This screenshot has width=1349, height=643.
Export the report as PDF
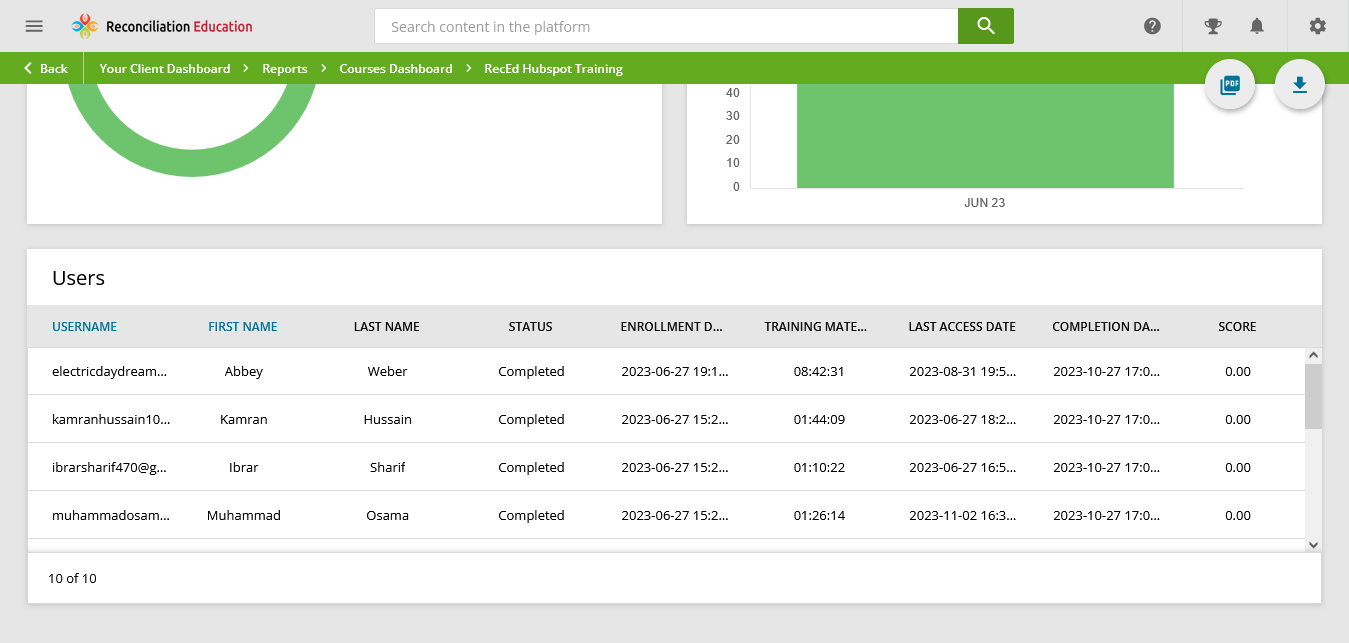pyautogui.click(x=1229, y=84)
